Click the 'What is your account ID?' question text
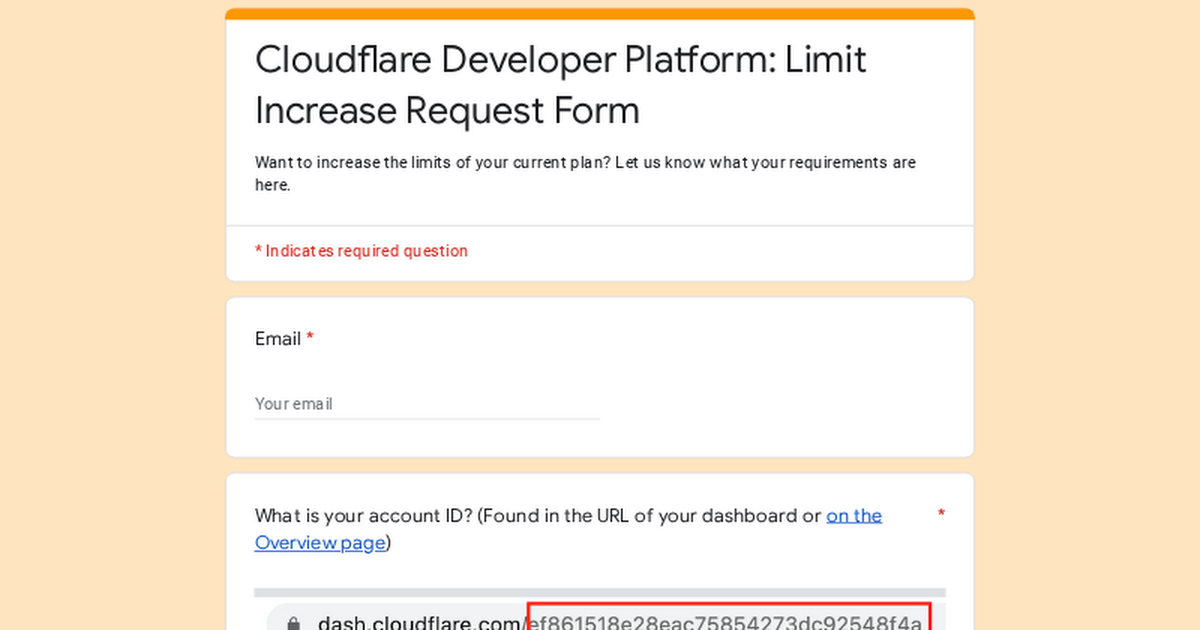Image resolution: width=1200 pixels, height=630 pixels. pyautogui.click(x=364, y=516)
